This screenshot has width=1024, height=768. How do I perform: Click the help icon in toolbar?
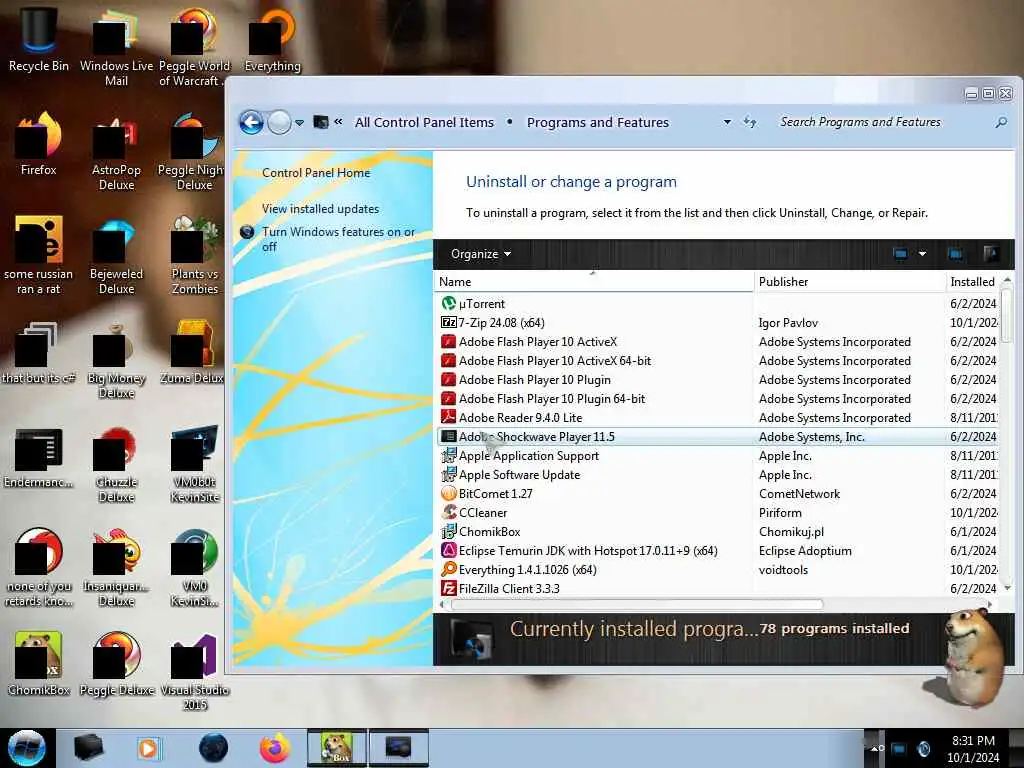click(x=990, y=254)
